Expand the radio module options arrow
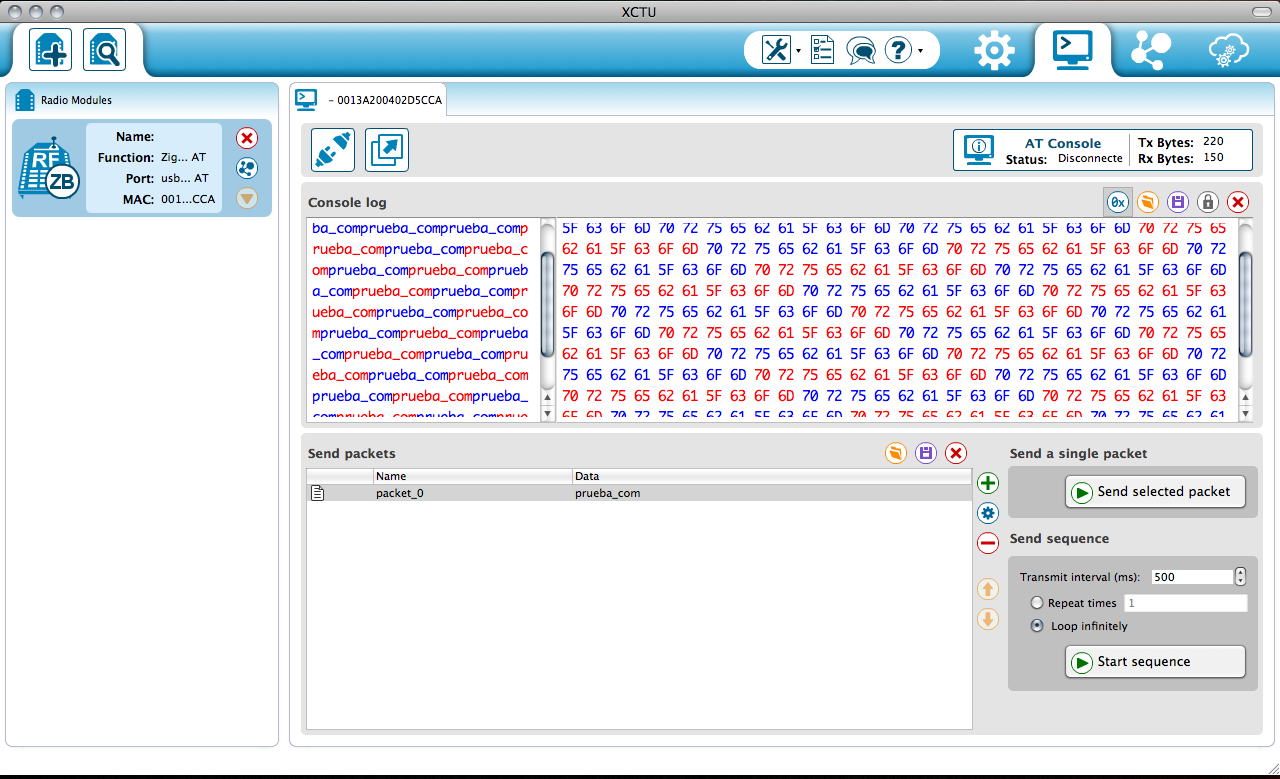 coord(247,199)
